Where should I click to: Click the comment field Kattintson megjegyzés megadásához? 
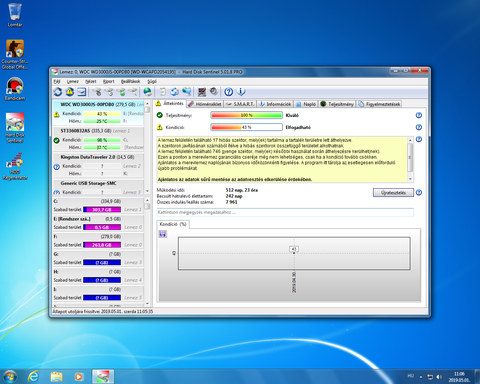pos(285,212)
